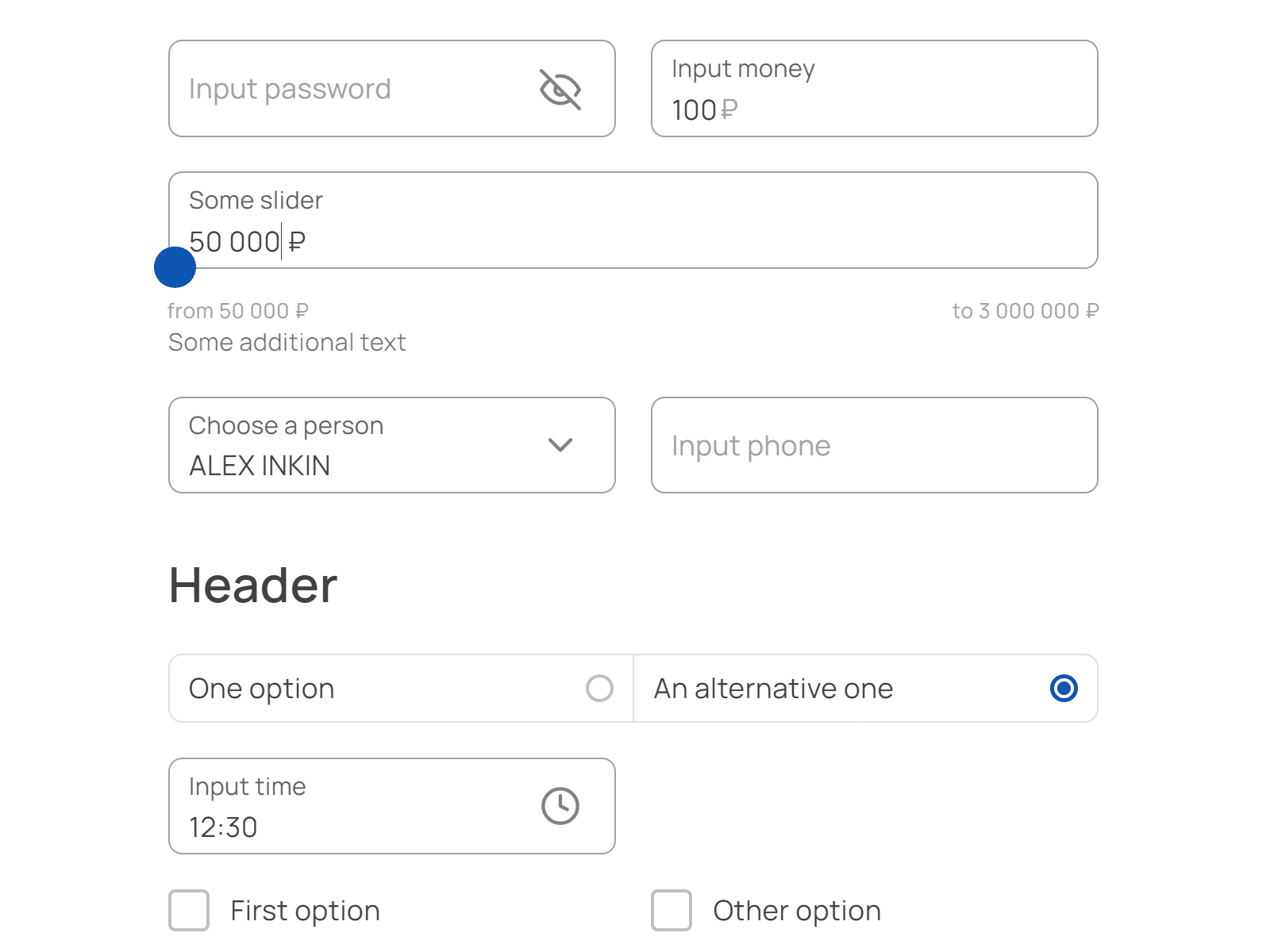This screenshot has width=1270, height=952.
Task: Select the 'One option' radio button
Action: (599, 689)
